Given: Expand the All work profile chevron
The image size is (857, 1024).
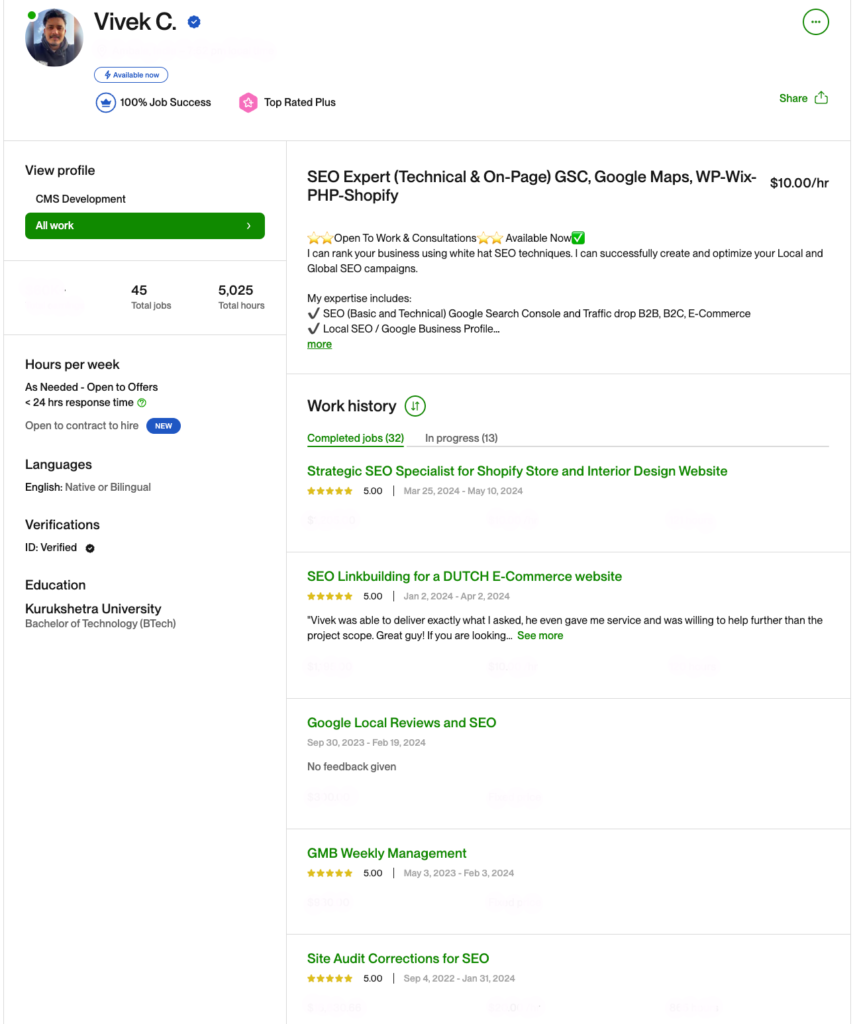Looking at the screenshot, I should (248, 226).
